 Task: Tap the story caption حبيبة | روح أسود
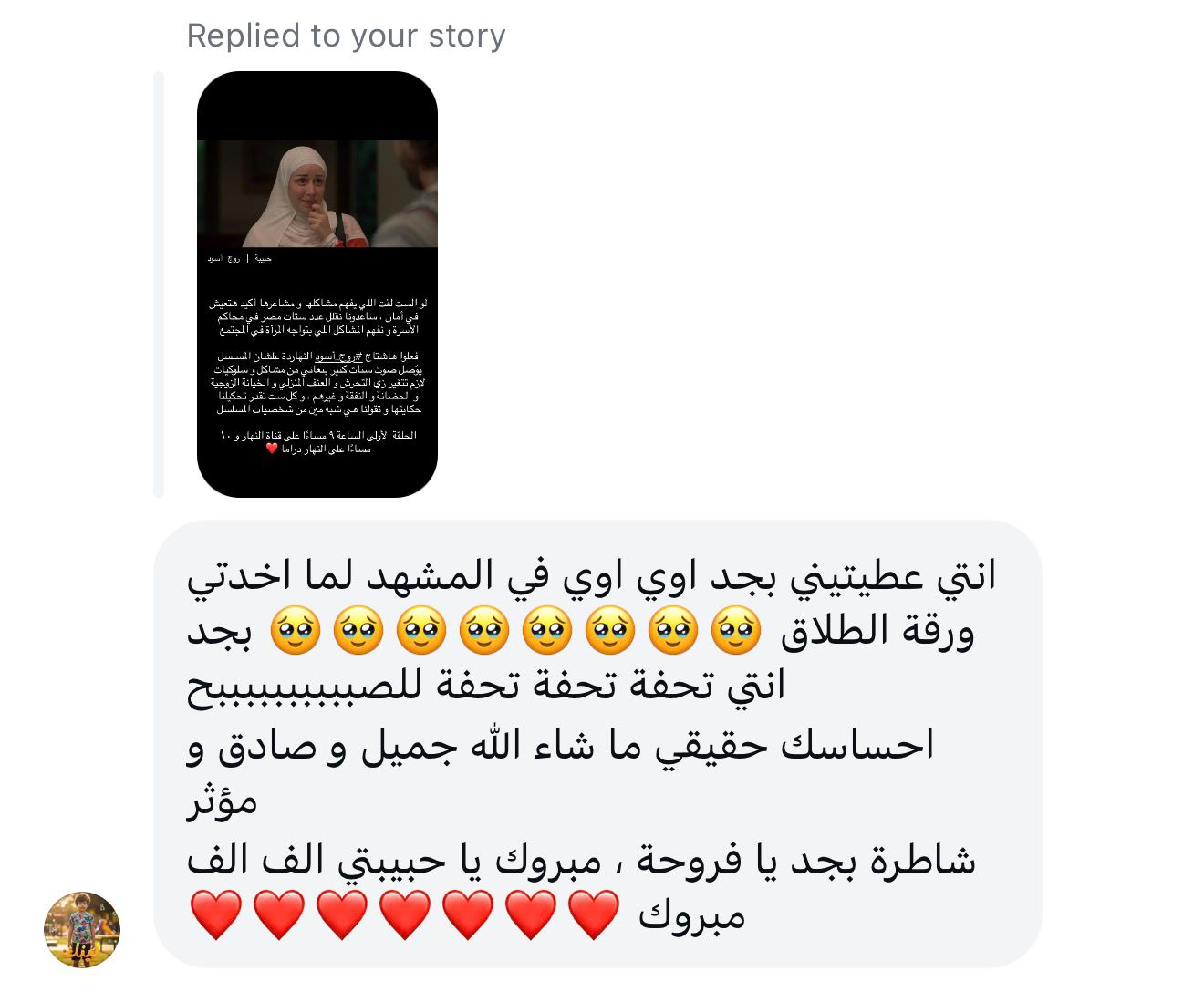pos(239,259)
